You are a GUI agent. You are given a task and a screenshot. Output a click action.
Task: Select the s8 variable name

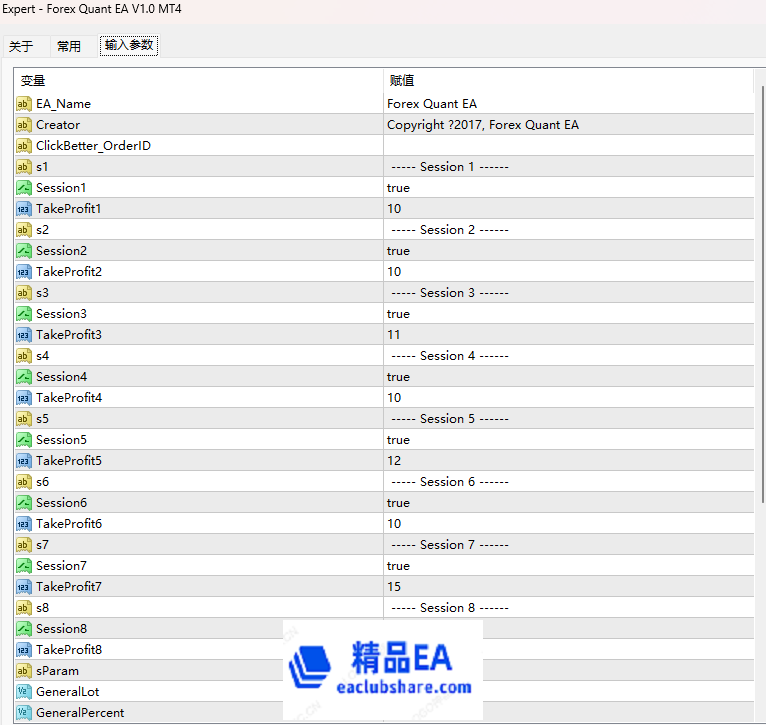pyautogui.click(x=43, y=608)
